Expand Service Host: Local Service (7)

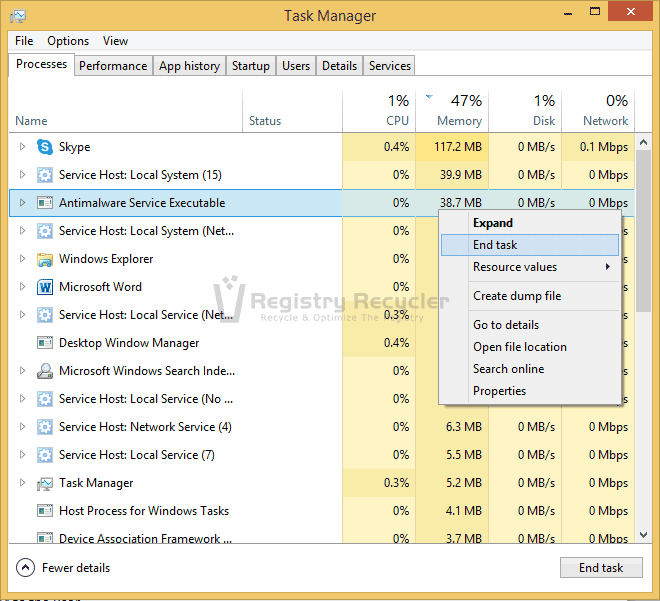pyautogui.click(x=22, y=455)
